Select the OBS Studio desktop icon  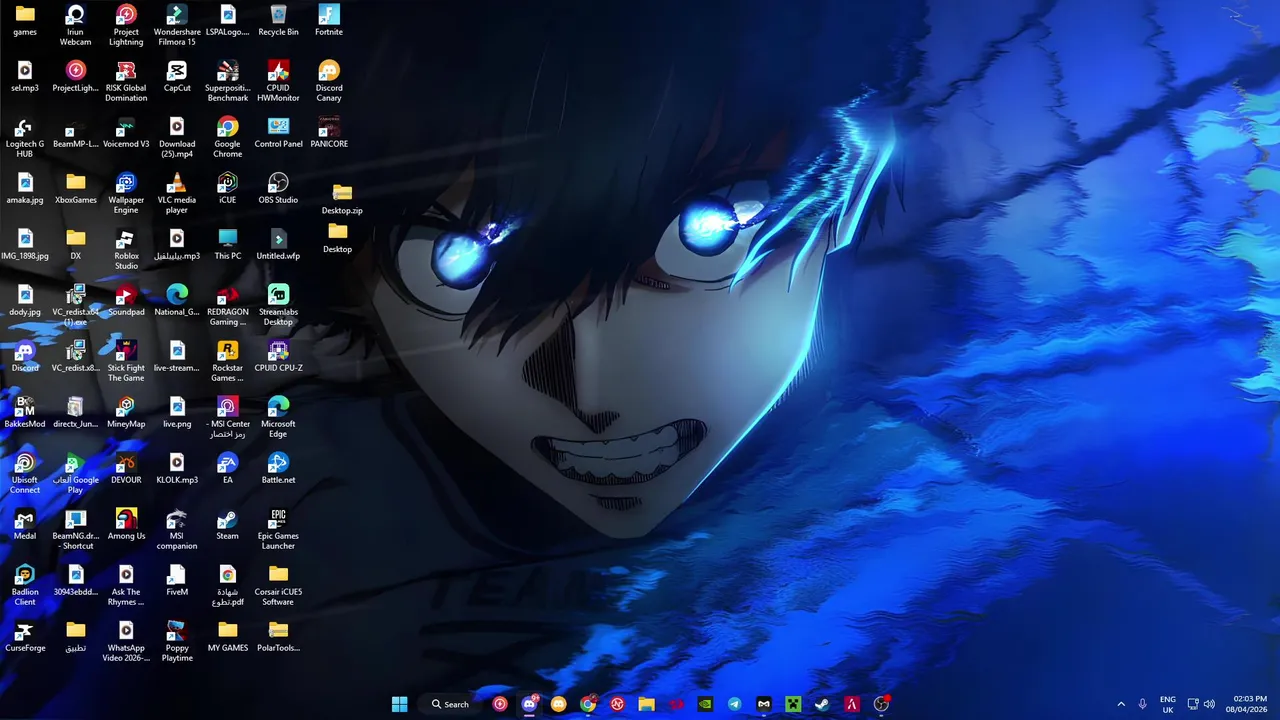point(278,189)
